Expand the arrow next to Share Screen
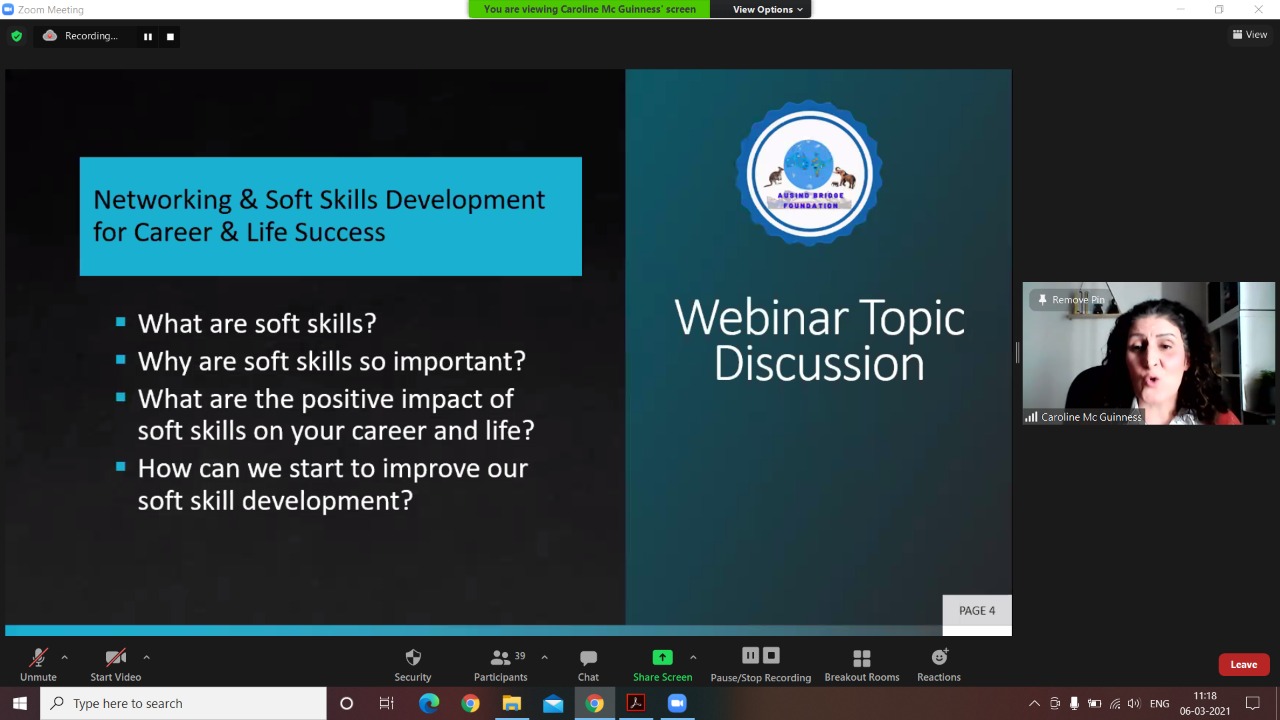 tap(693, 657)
